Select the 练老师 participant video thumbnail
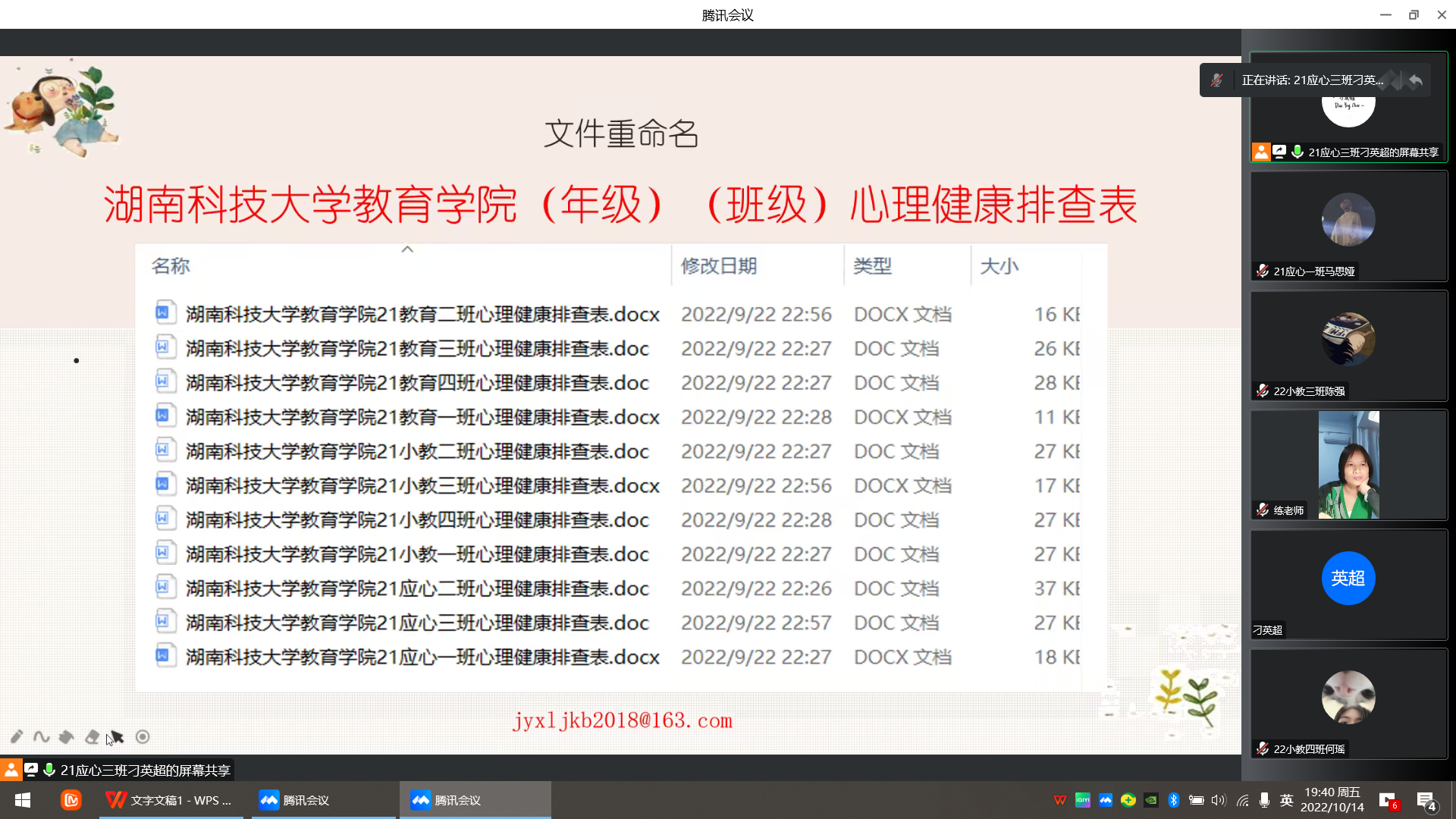This screenshot has width=1456, height=819. tap(1348, 465)
